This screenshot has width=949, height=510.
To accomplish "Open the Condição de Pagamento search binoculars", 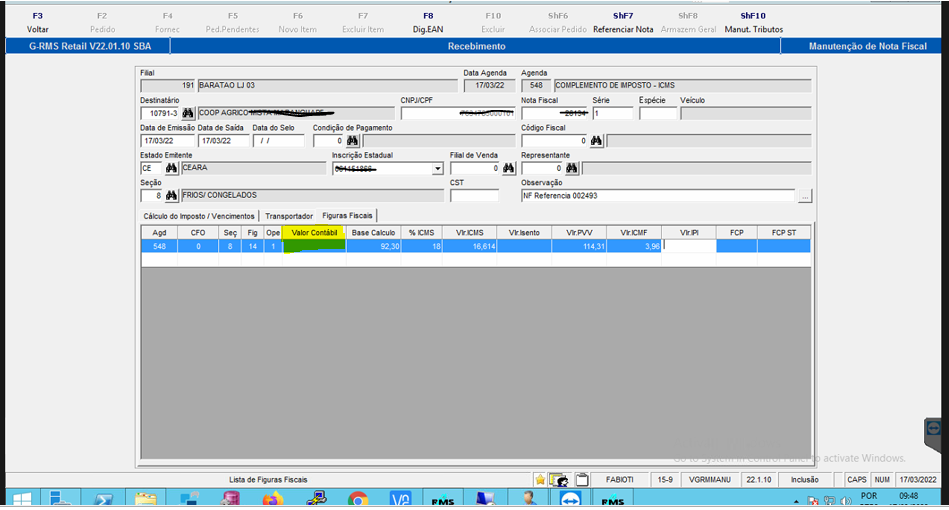I will [x=352, y=141].
